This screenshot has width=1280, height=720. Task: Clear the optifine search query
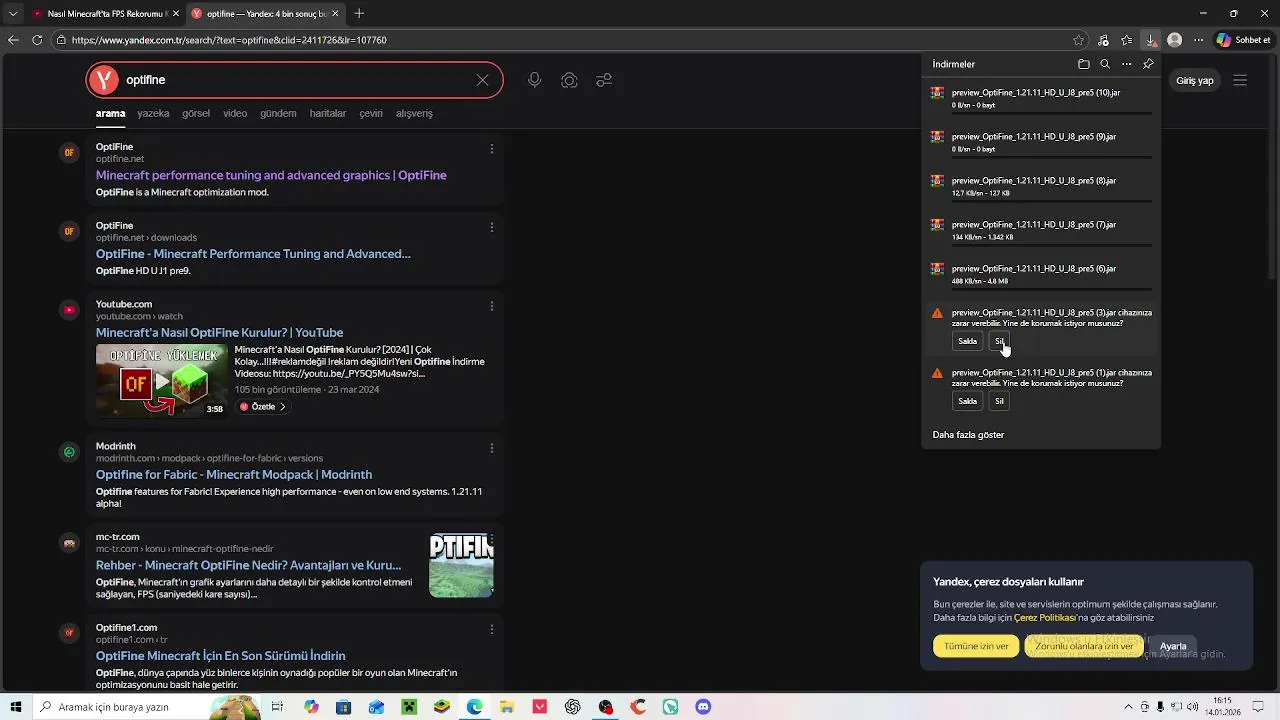482,80
